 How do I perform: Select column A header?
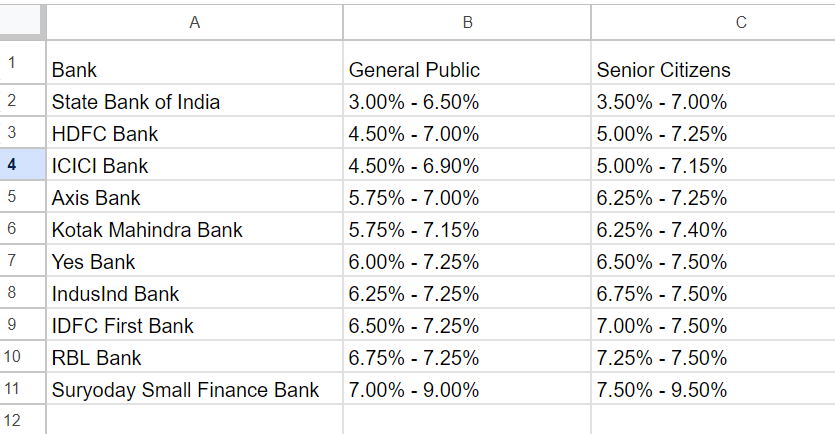point(194,21)
